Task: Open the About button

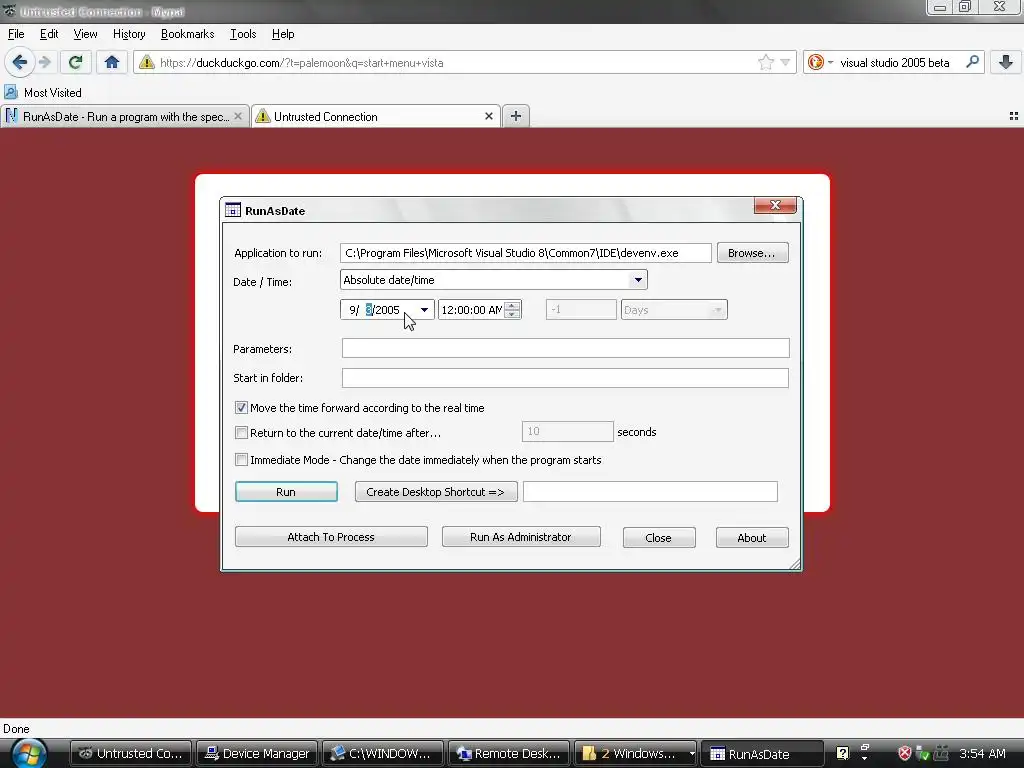Action: point(752,537)
